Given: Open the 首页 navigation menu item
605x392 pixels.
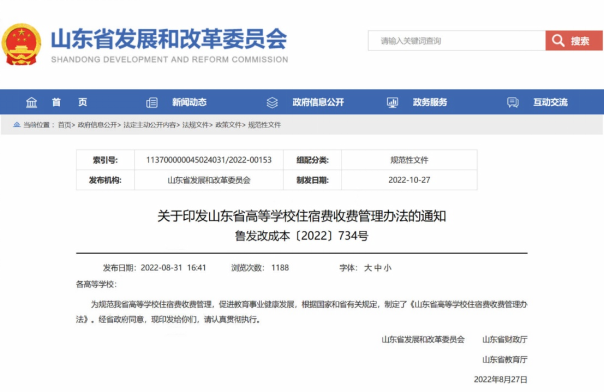Looking at the screenshot, I should coord(69,102).
